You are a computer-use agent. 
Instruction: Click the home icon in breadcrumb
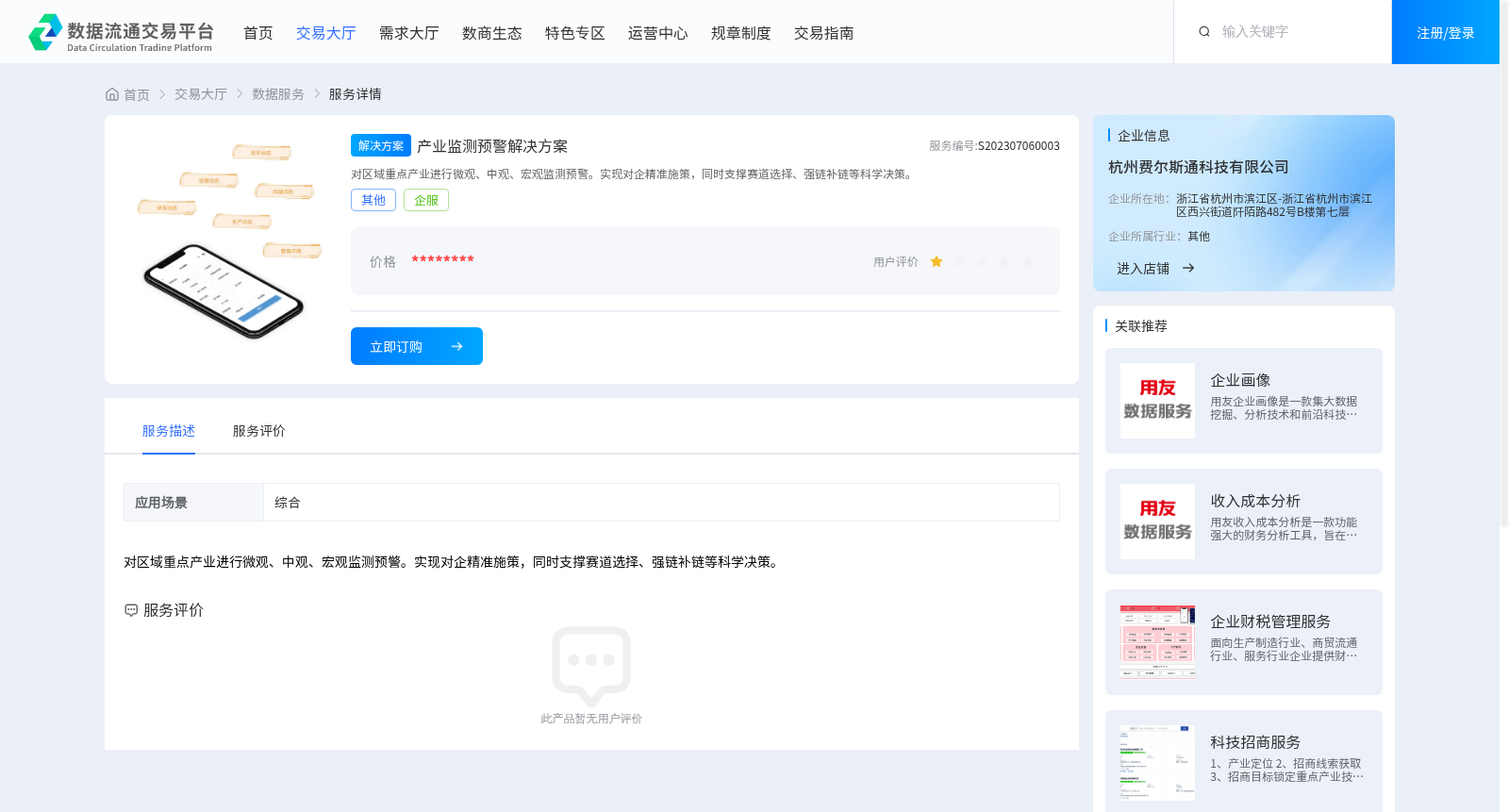click(112, 94)
